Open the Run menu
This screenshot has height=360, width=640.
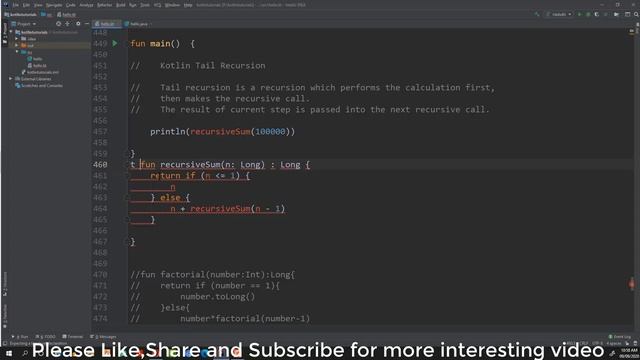[133, 5]
